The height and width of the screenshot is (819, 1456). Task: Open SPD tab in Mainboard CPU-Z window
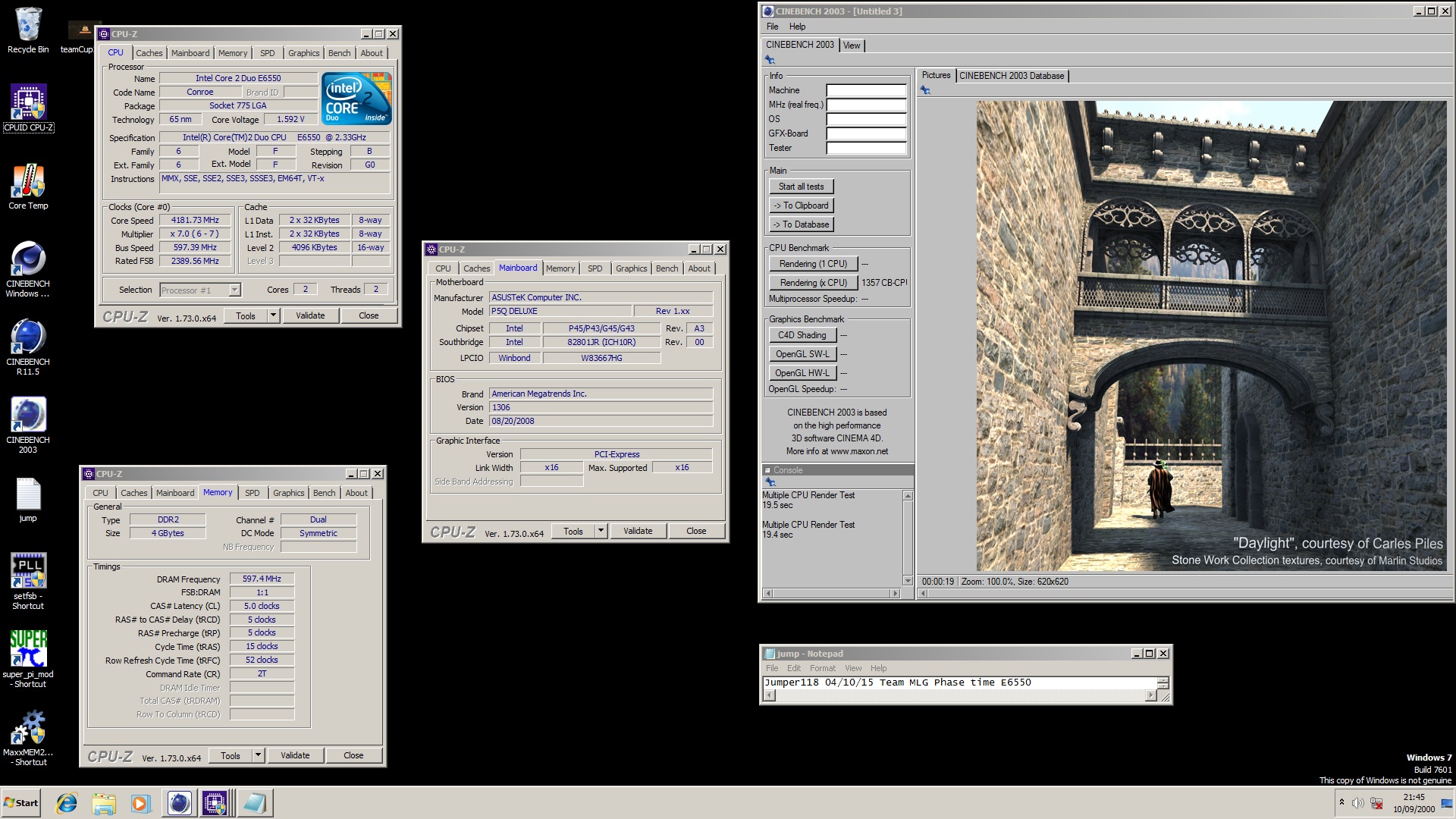[x=595, y=268]
